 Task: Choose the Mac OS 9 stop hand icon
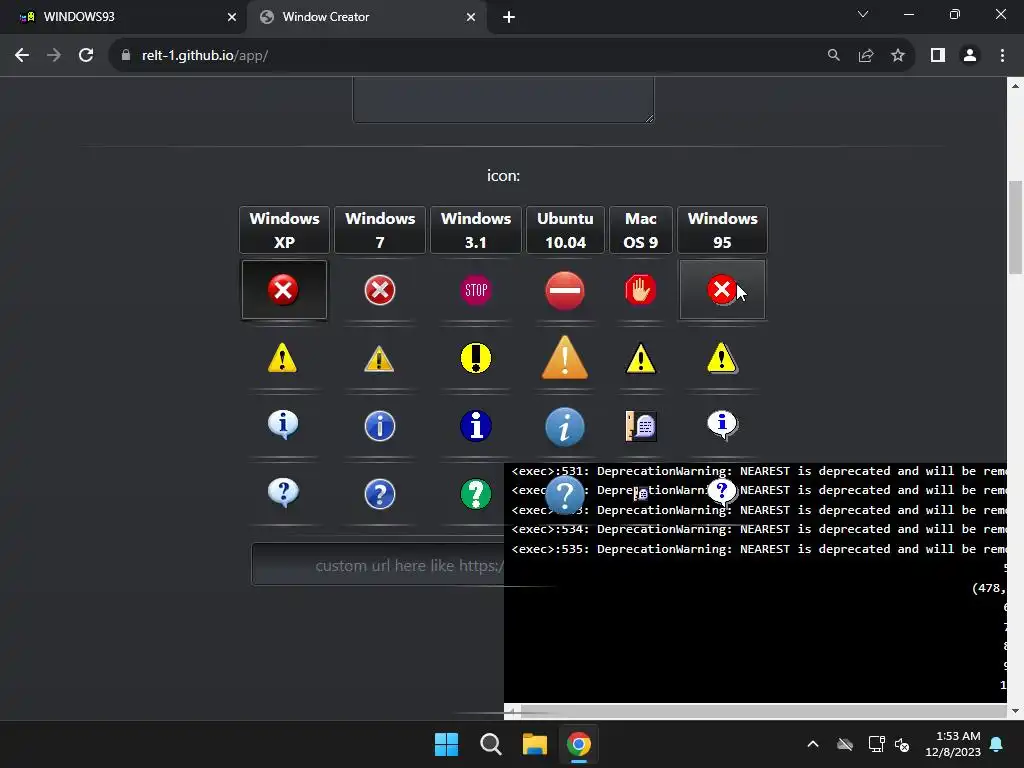640,290
